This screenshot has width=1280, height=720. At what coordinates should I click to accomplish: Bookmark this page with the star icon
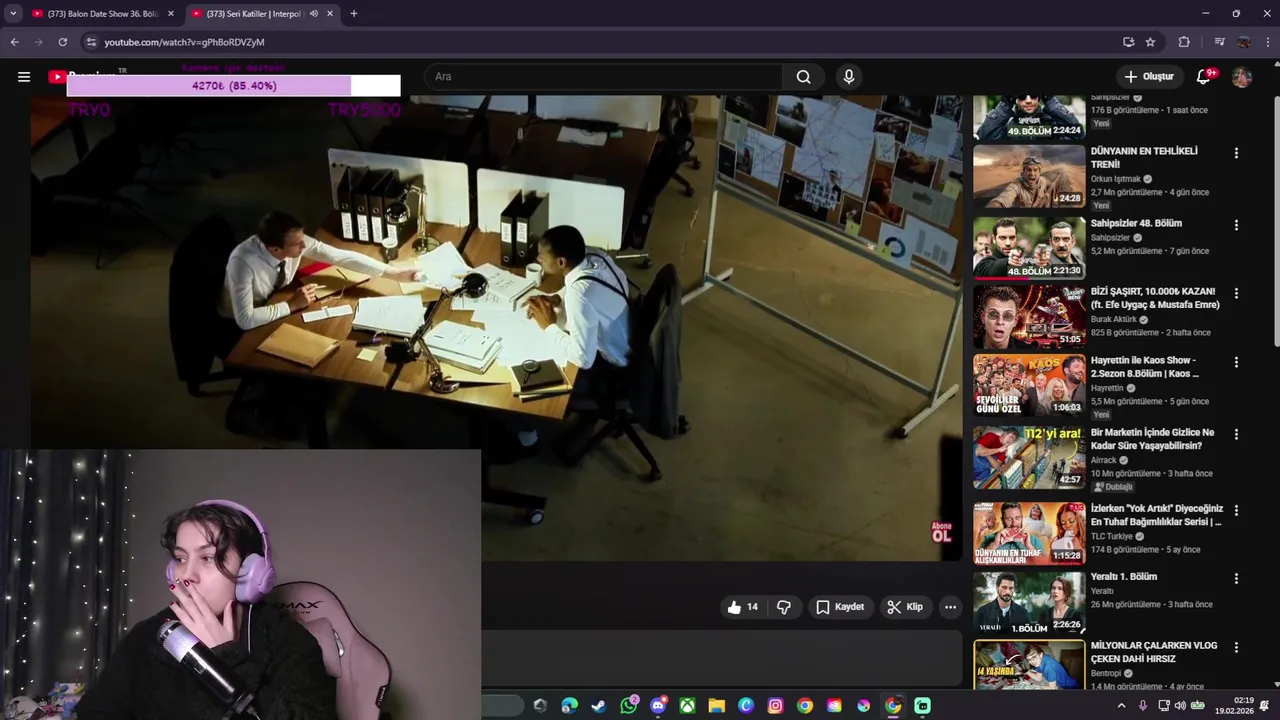coord(1150,42)
